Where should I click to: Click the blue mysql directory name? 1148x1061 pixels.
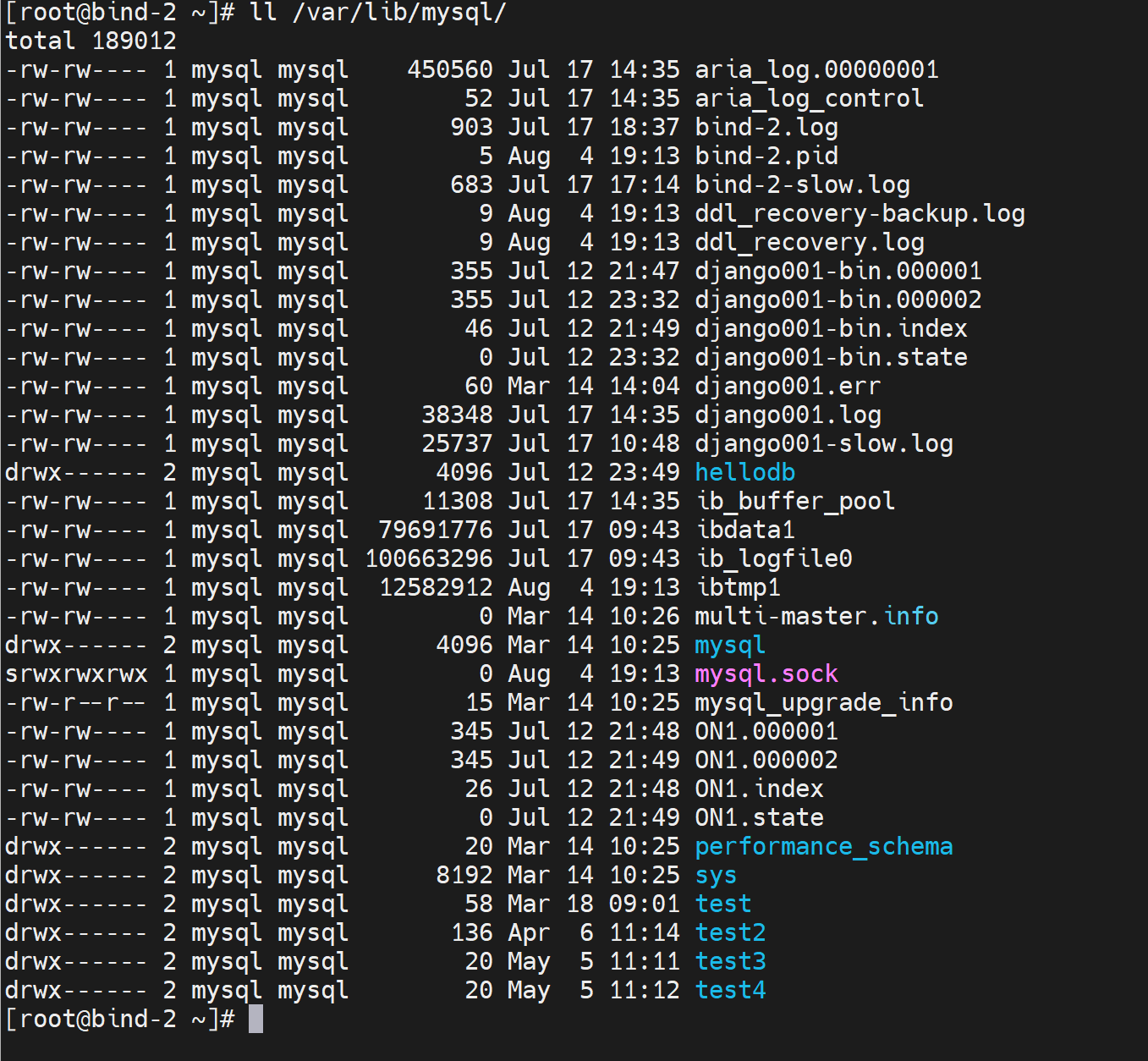point(729,646)
